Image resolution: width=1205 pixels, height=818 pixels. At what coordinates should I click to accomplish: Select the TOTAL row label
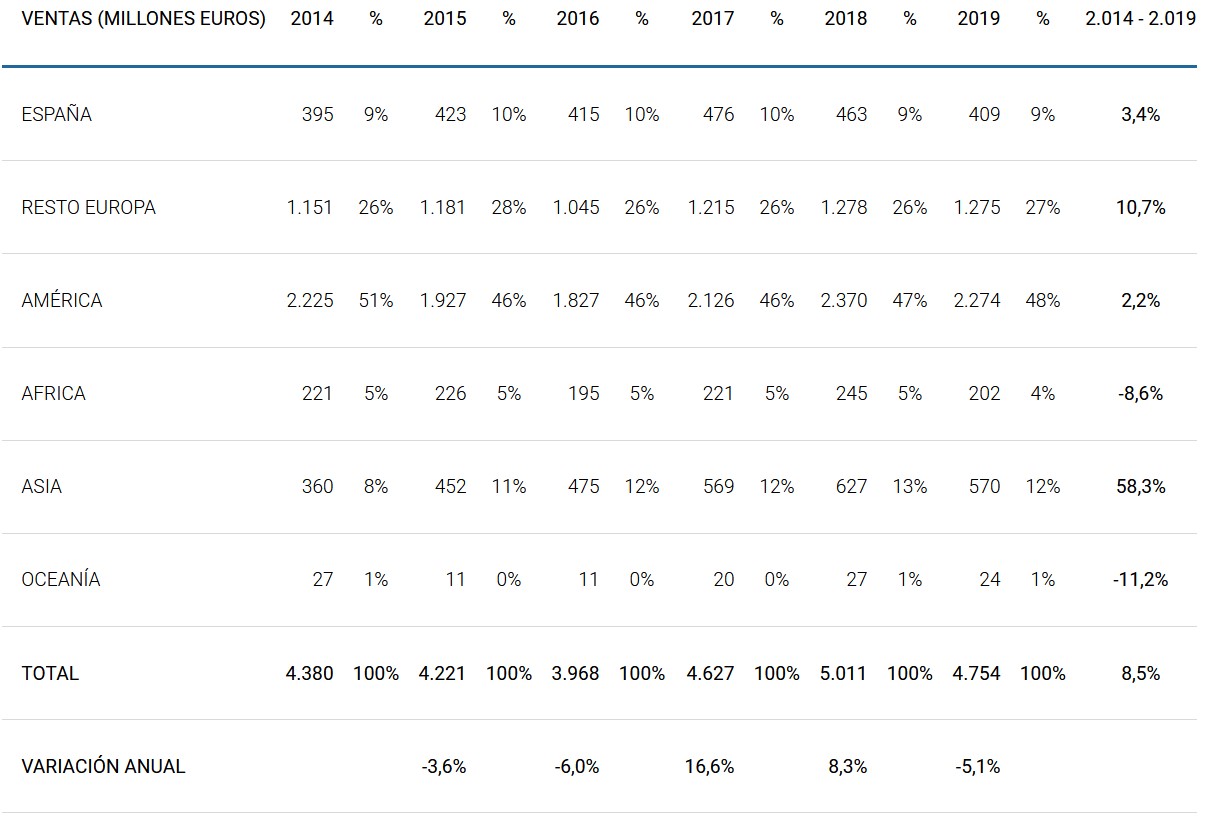pos(50,673)
